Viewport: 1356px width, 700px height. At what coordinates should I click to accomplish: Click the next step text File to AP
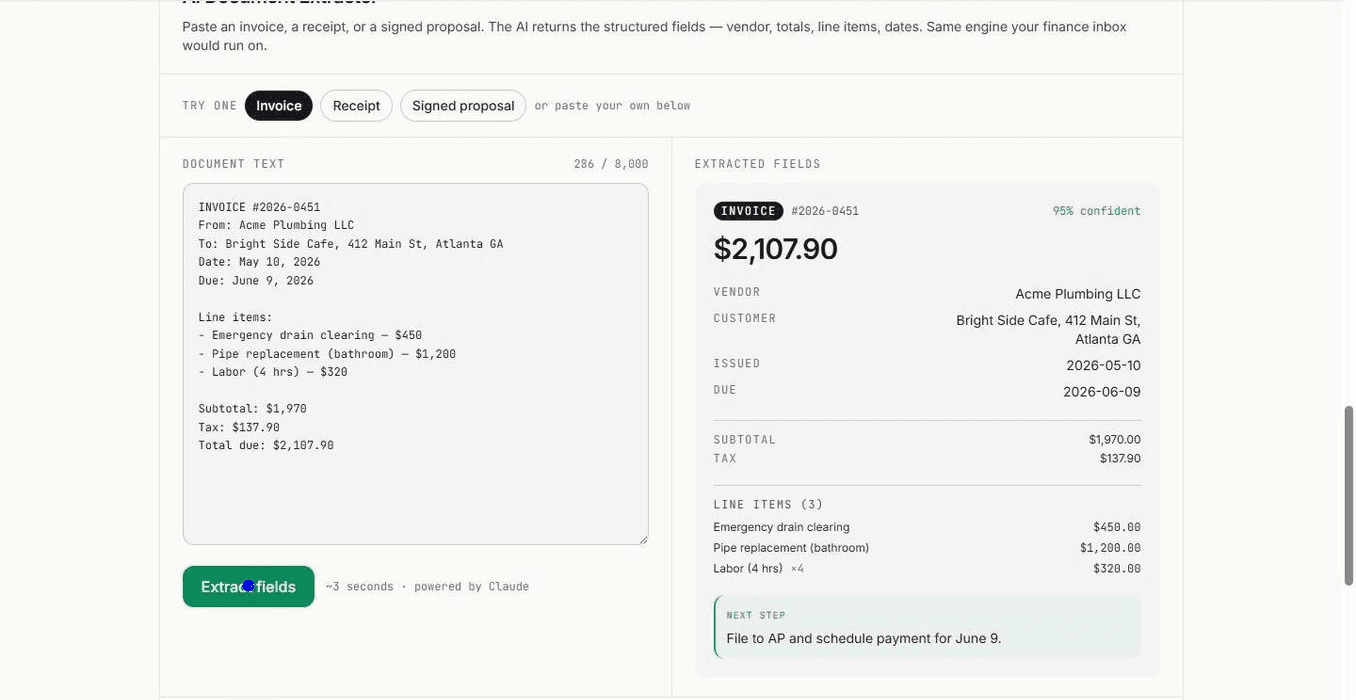click(x=864, y=639)
